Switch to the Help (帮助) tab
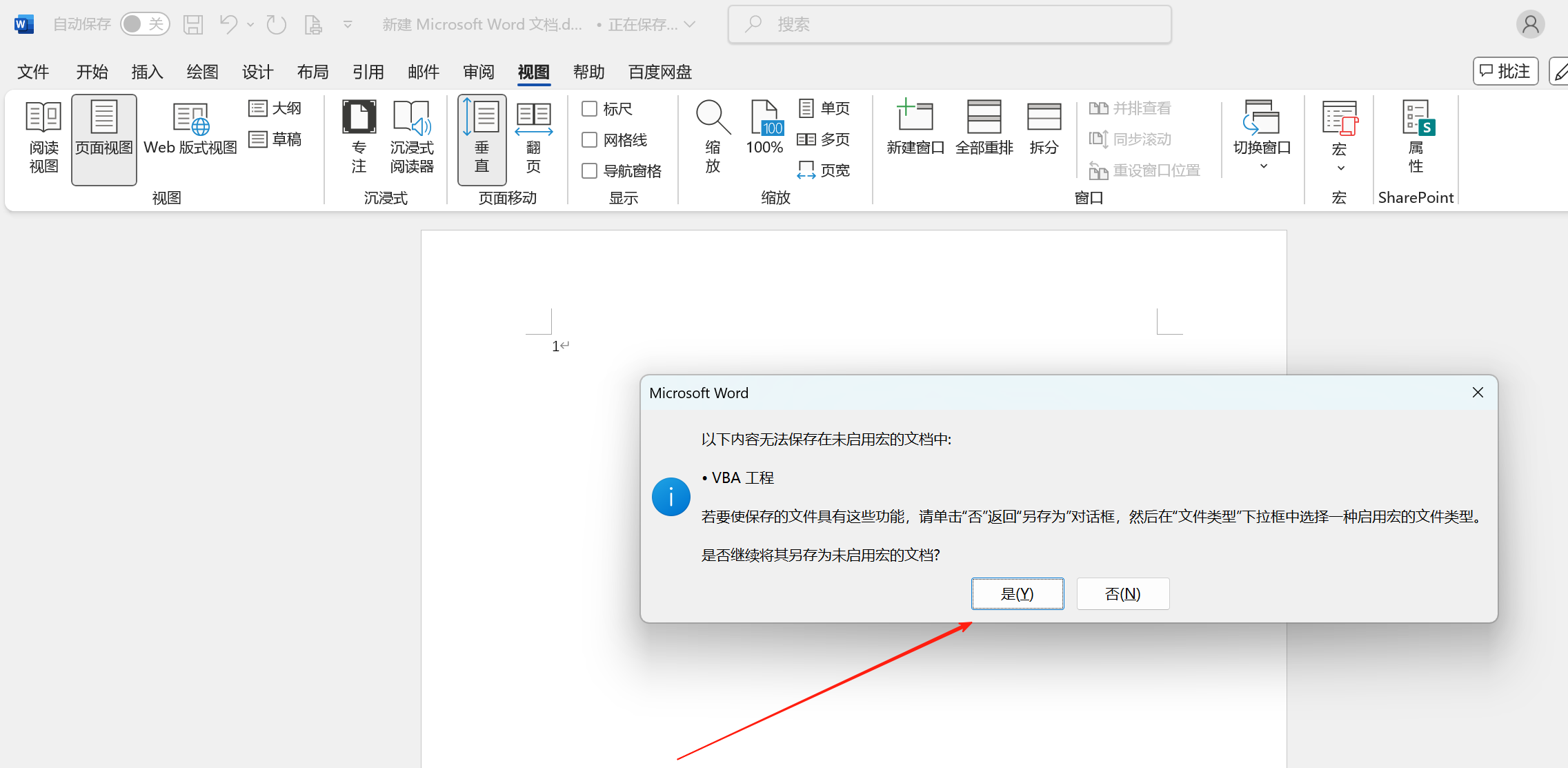1568x768 pixels. (x=589, y=72)
